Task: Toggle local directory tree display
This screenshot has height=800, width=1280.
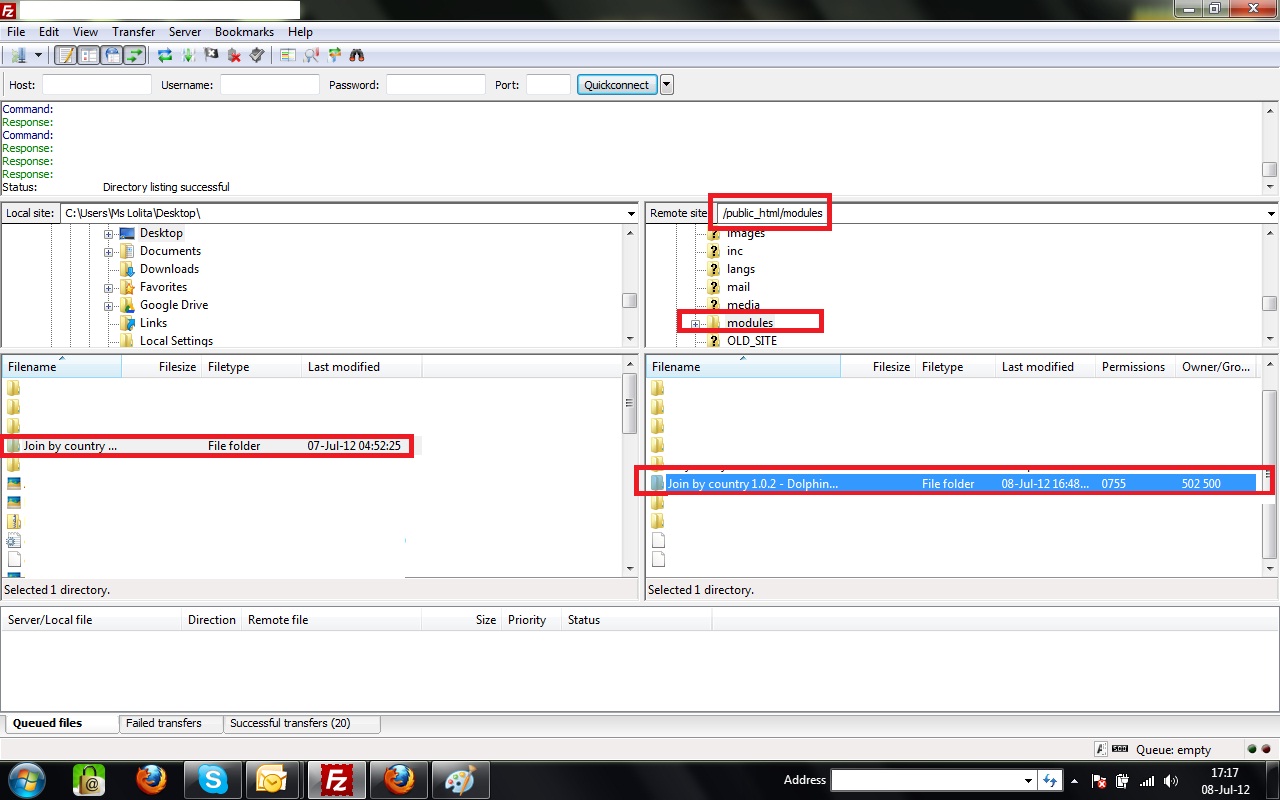Action: (88, 56)
